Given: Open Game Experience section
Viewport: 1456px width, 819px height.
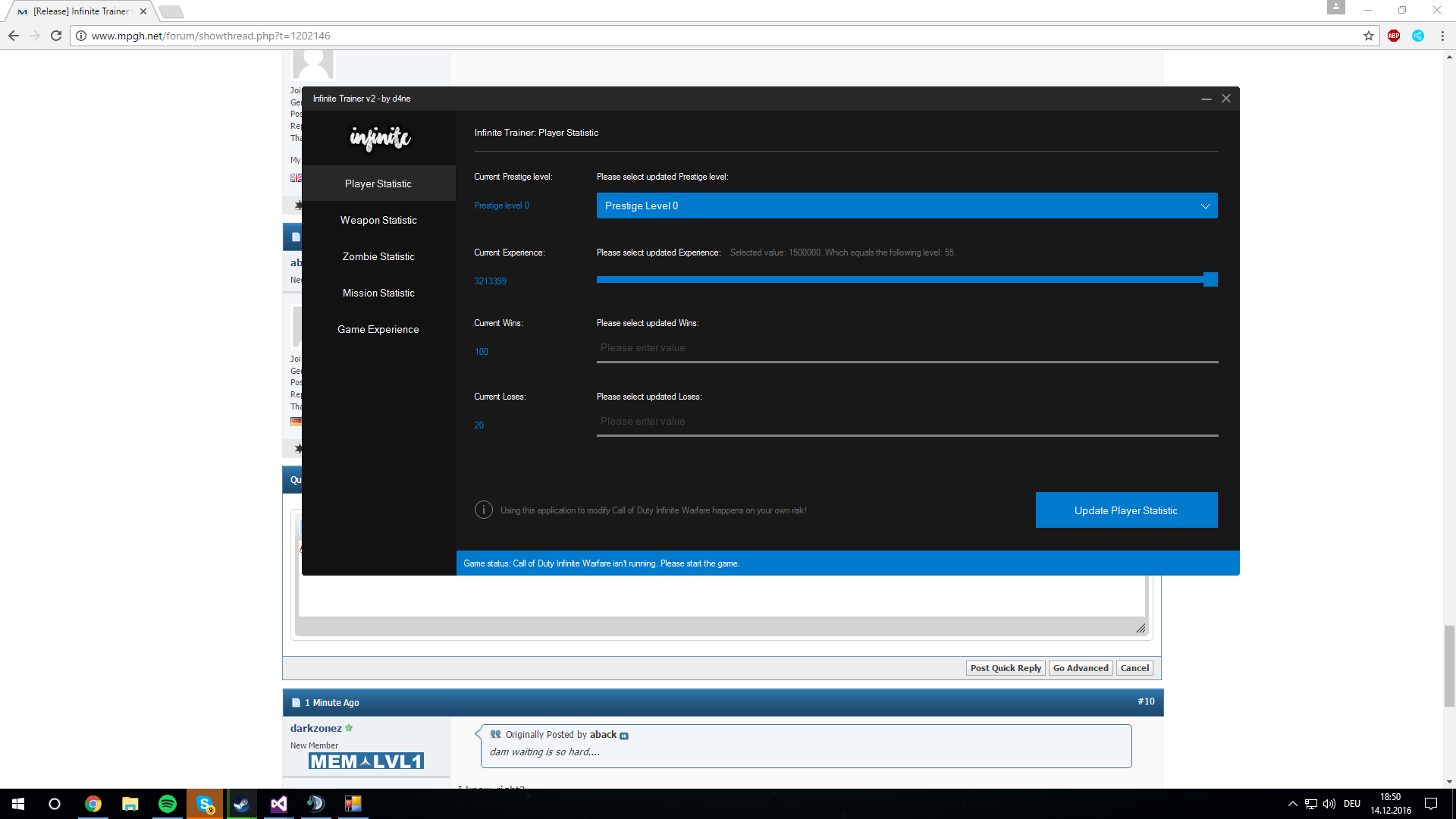Looking at the screenshot, I should click(378, 329).
